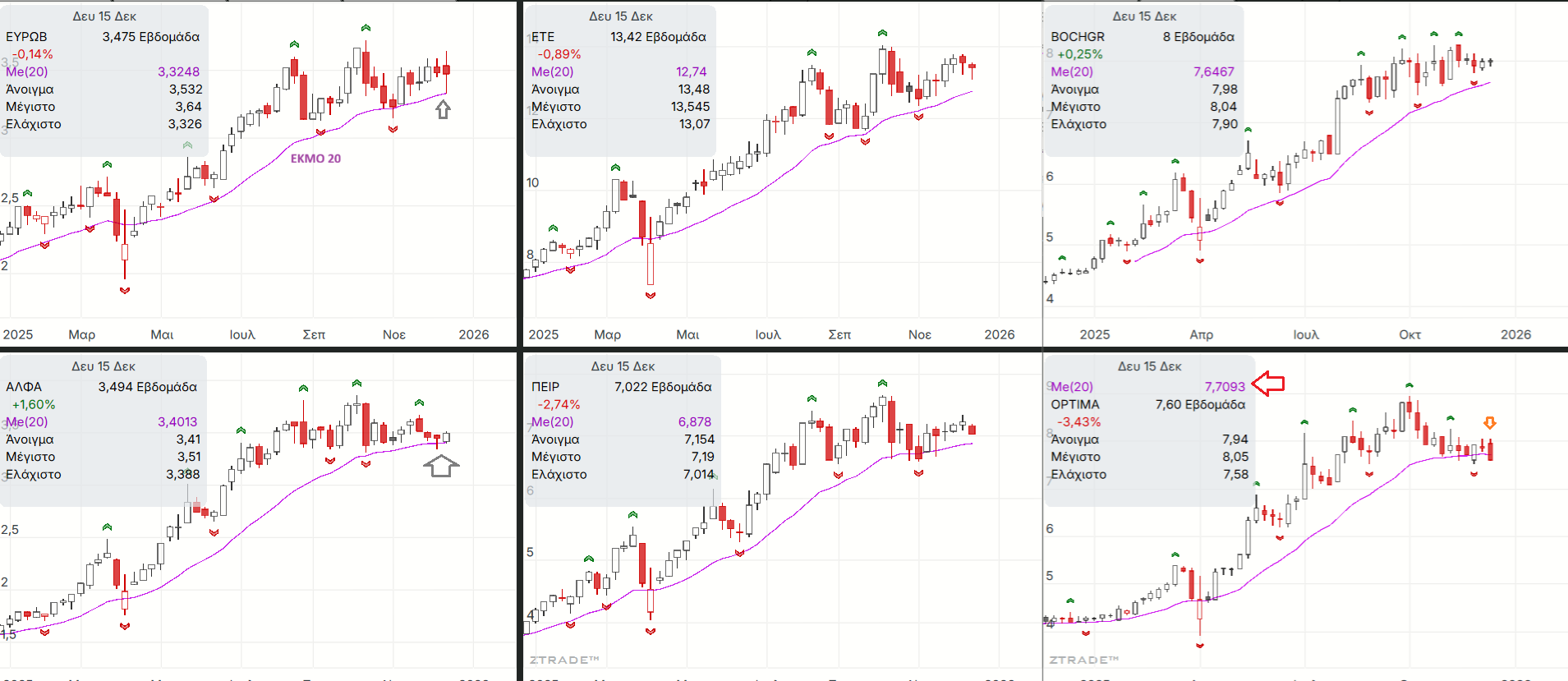
Task: Click the highest green chevron marker on ΕΥΡΩΒ chart
Action: 366,28
